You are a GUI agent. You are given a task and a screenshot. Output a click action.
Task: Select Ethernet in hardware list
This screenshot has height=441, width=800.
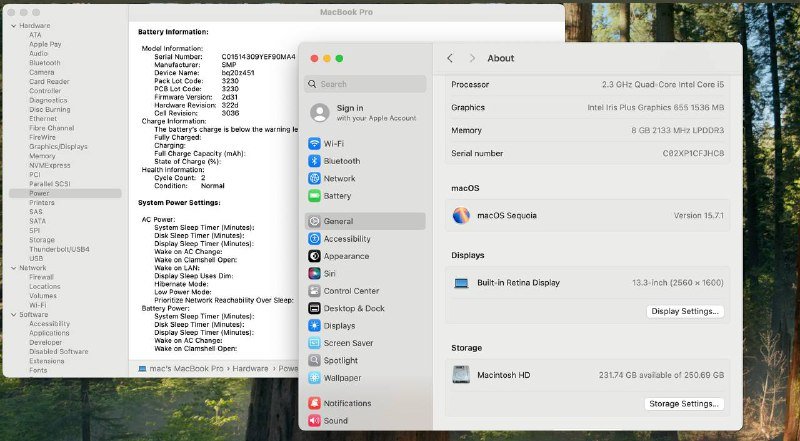pyautogui.click(x=43, y=118)
